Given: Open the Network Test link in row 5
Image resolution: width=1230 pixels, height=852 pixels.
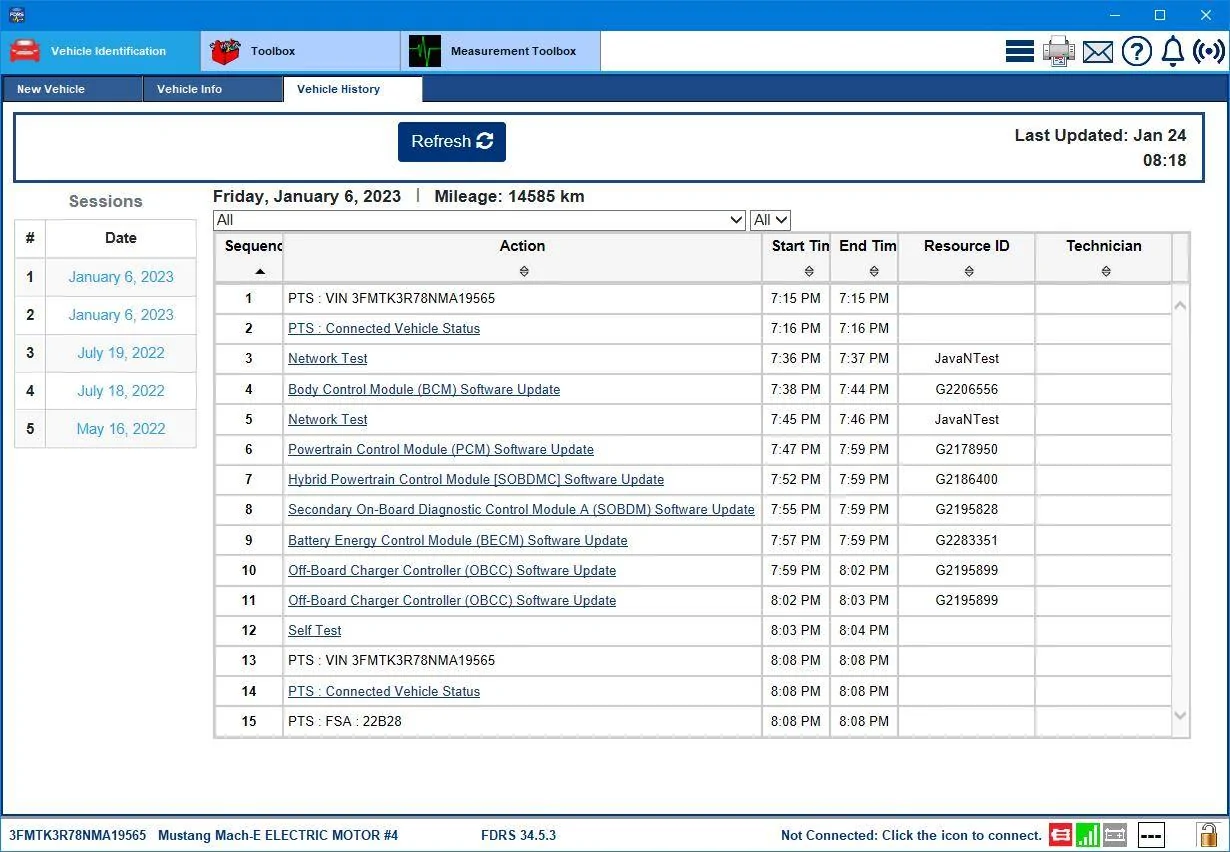Looking at the screenshot, I should [x=328, y=419].
